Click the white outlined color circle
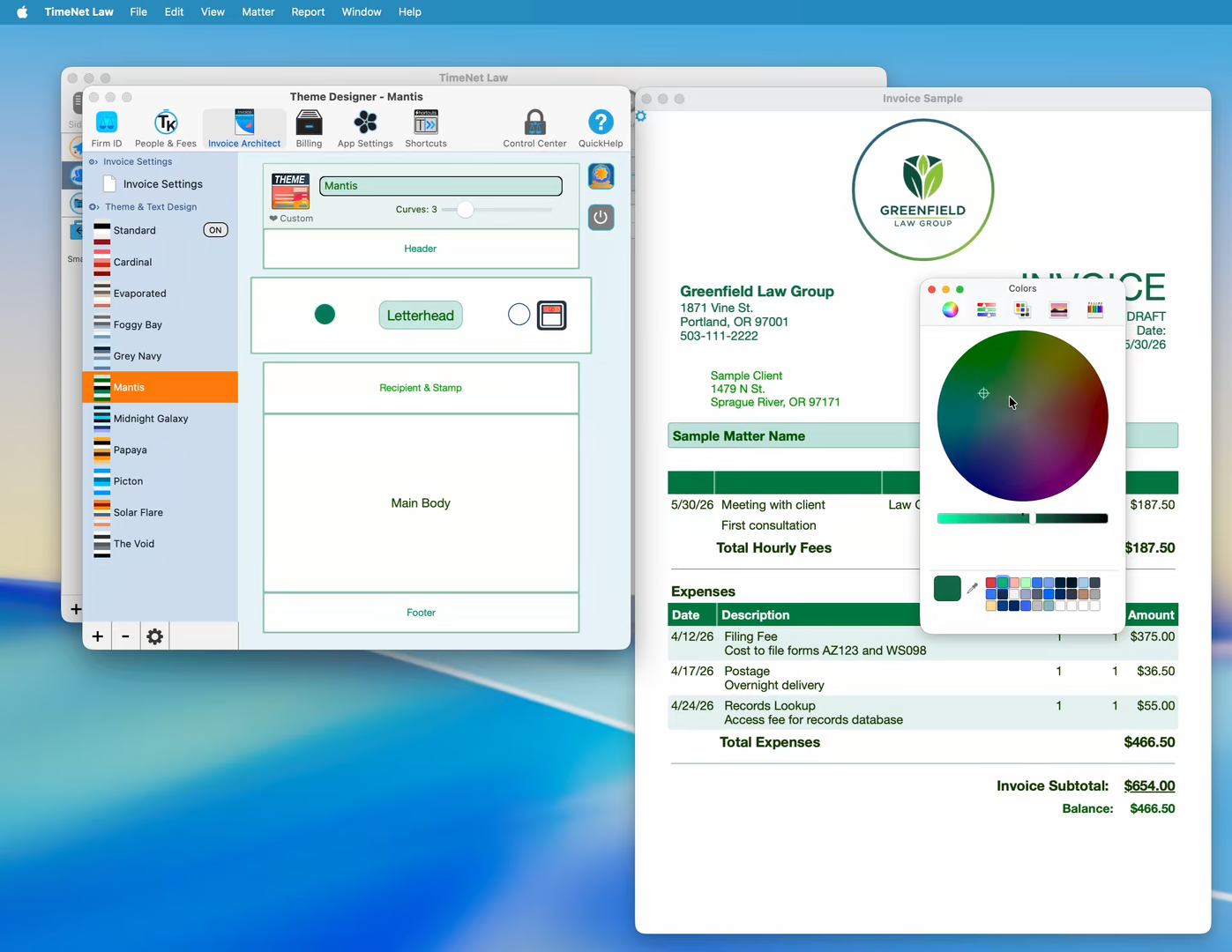1232x952 pixels. click(x=519, y=315)
